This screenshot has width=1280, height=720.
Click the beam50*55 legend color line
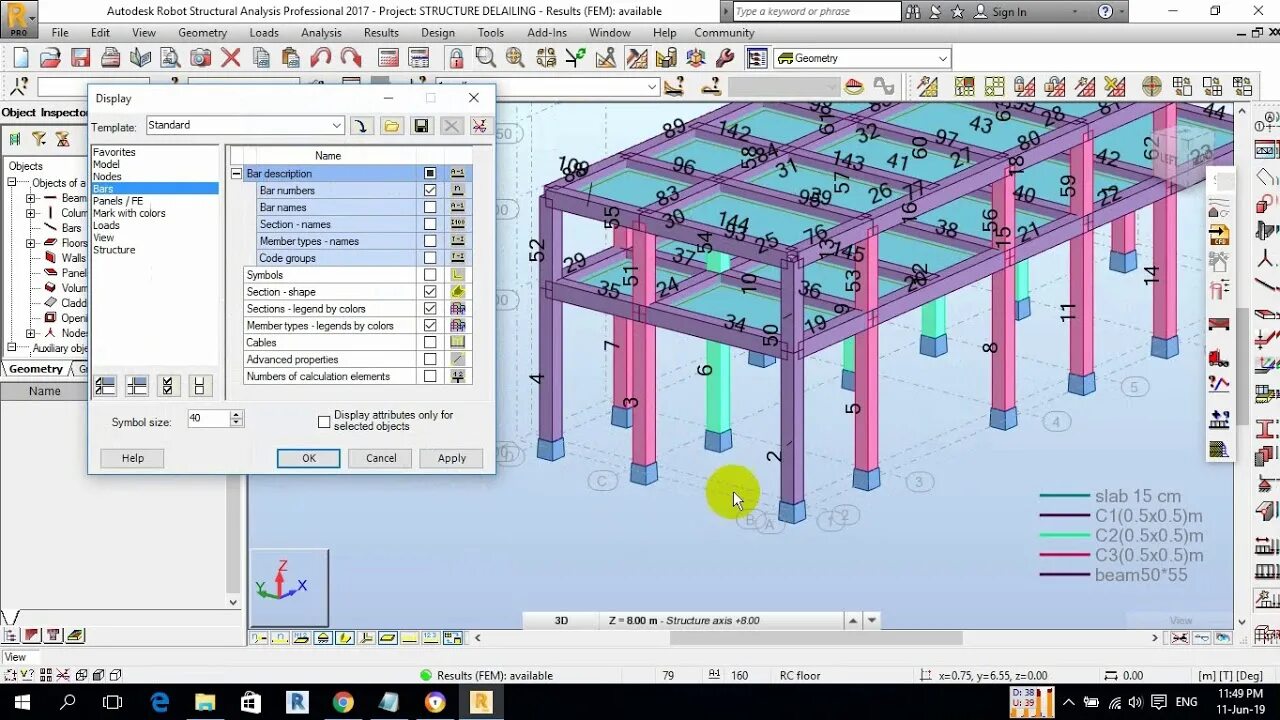click(x=1064, y=574)
